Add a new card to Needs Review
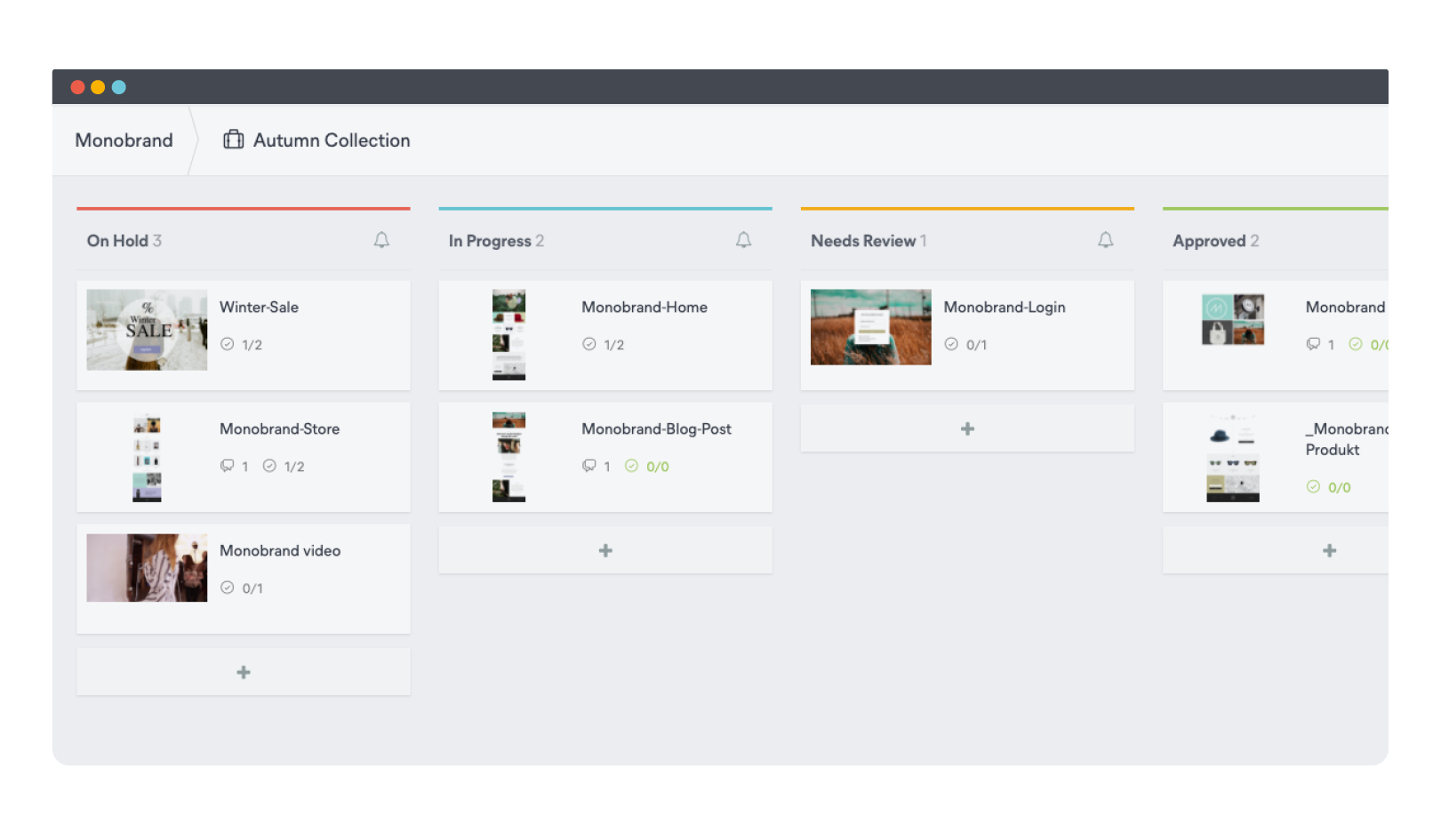 point(967,428)
